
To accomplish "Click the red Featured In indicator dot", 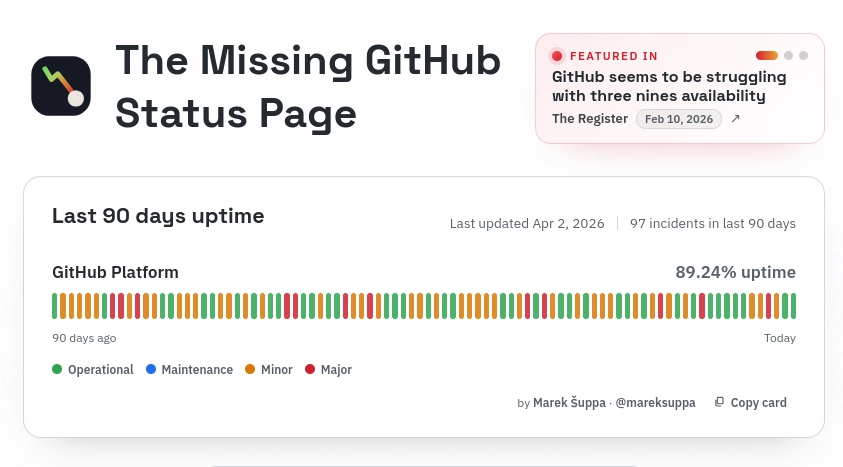I will coord(557,56).
